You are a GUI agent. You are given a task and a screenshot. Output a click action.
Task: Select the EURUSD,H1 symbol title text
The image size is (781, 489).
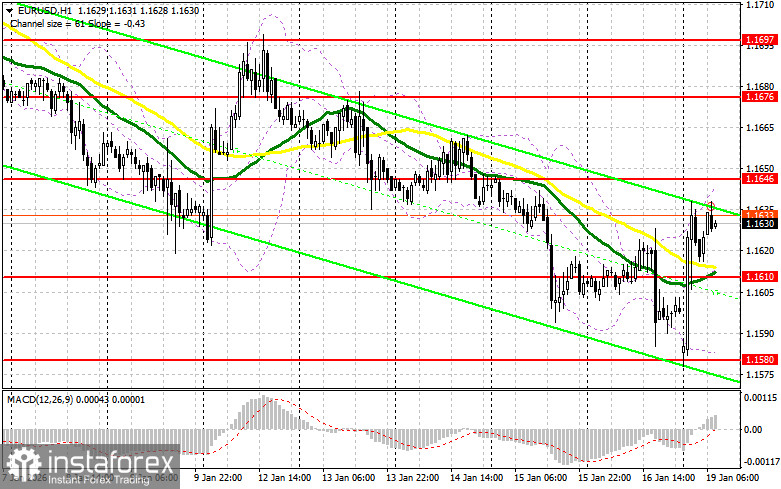[45, 10]
